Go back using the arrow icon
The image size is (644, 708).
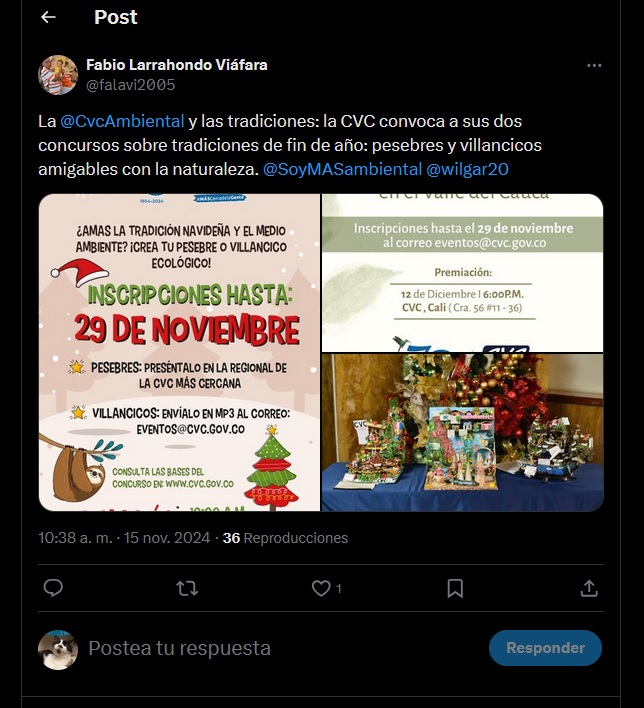(48, 17)
